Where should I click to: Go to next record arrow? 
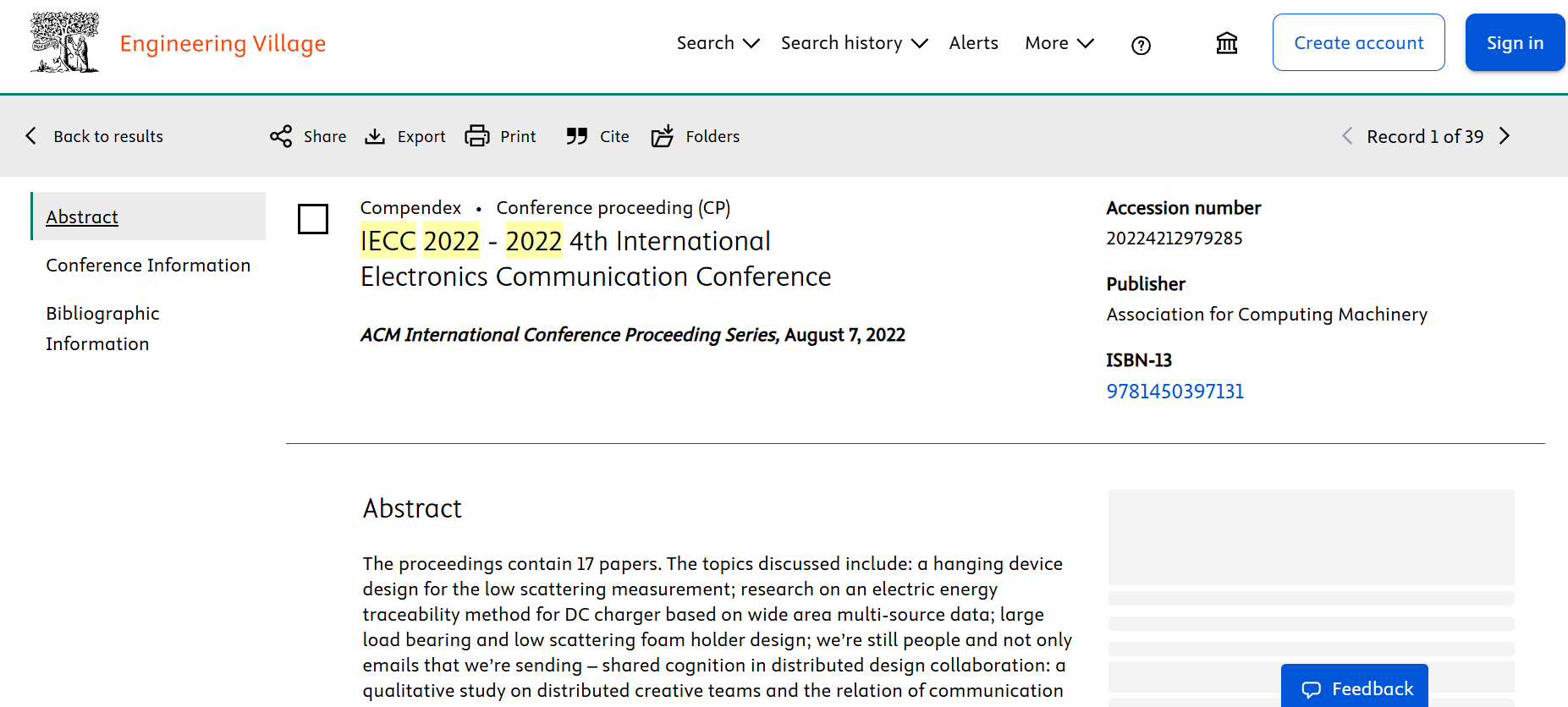(1505, 136)
